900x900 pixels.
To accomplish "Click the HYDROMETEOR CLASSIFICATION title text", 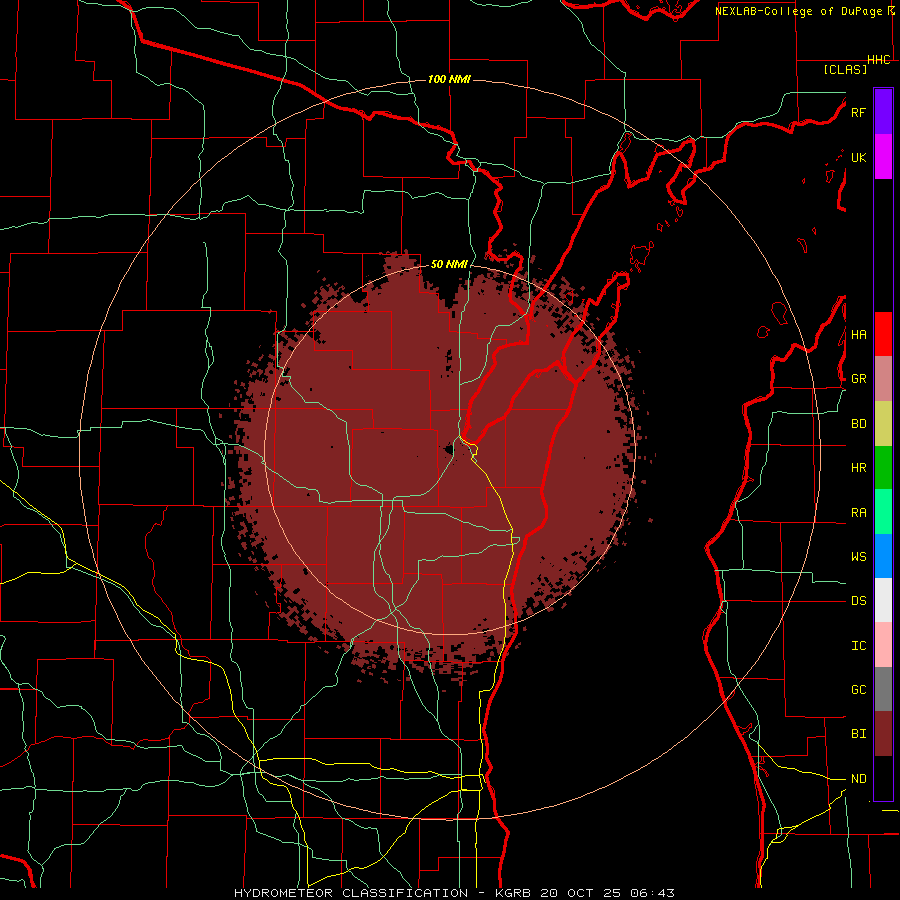I will coord(351,893).
